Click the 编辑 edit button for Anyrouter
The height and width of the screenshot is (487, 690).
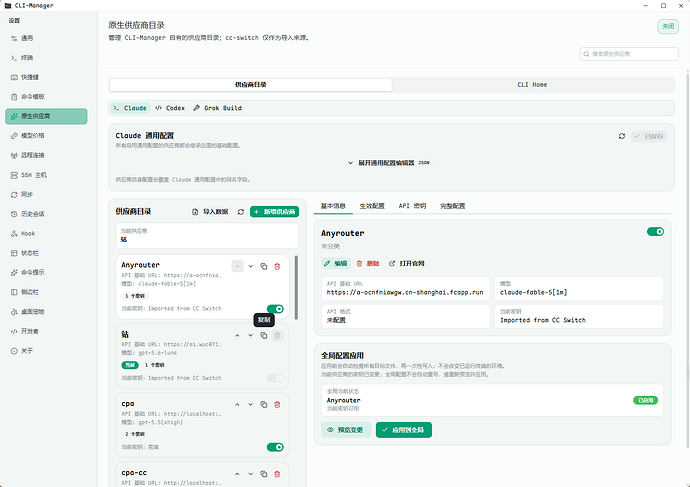336,264
